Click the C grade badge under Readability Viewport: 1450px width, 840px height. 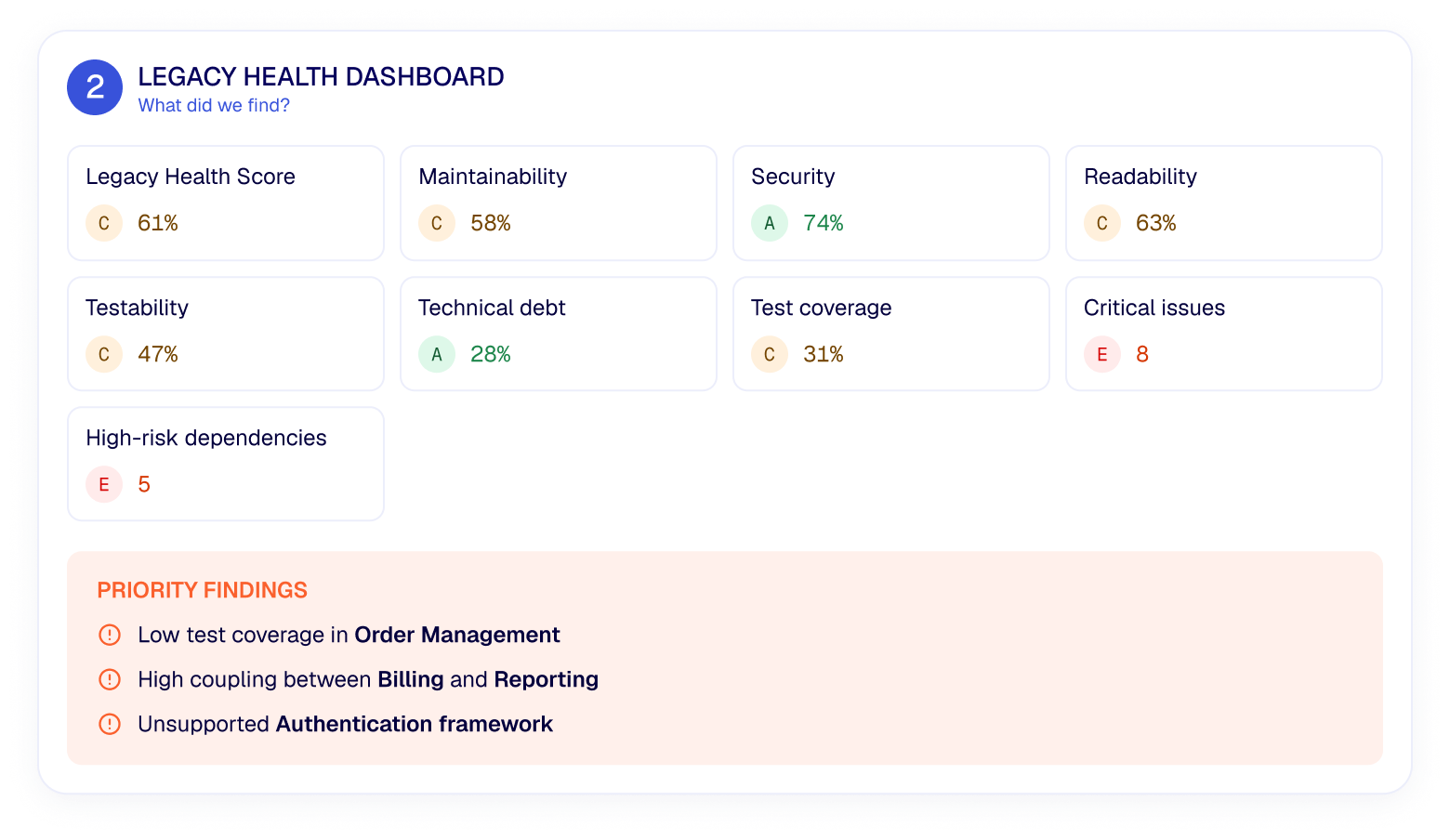pyautogui.click(x=1102, y=223)
